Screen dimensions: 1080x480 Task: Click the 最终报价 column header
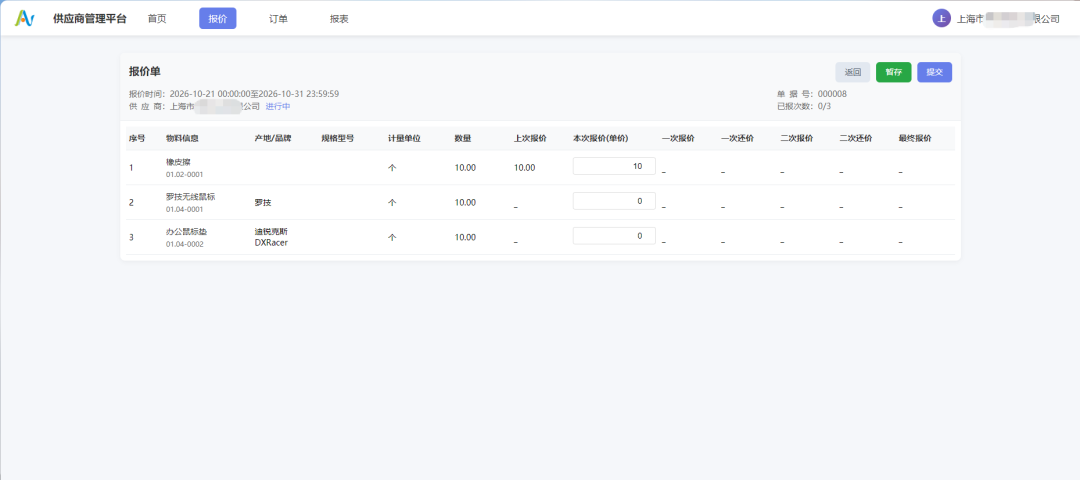tap(915, 138)
